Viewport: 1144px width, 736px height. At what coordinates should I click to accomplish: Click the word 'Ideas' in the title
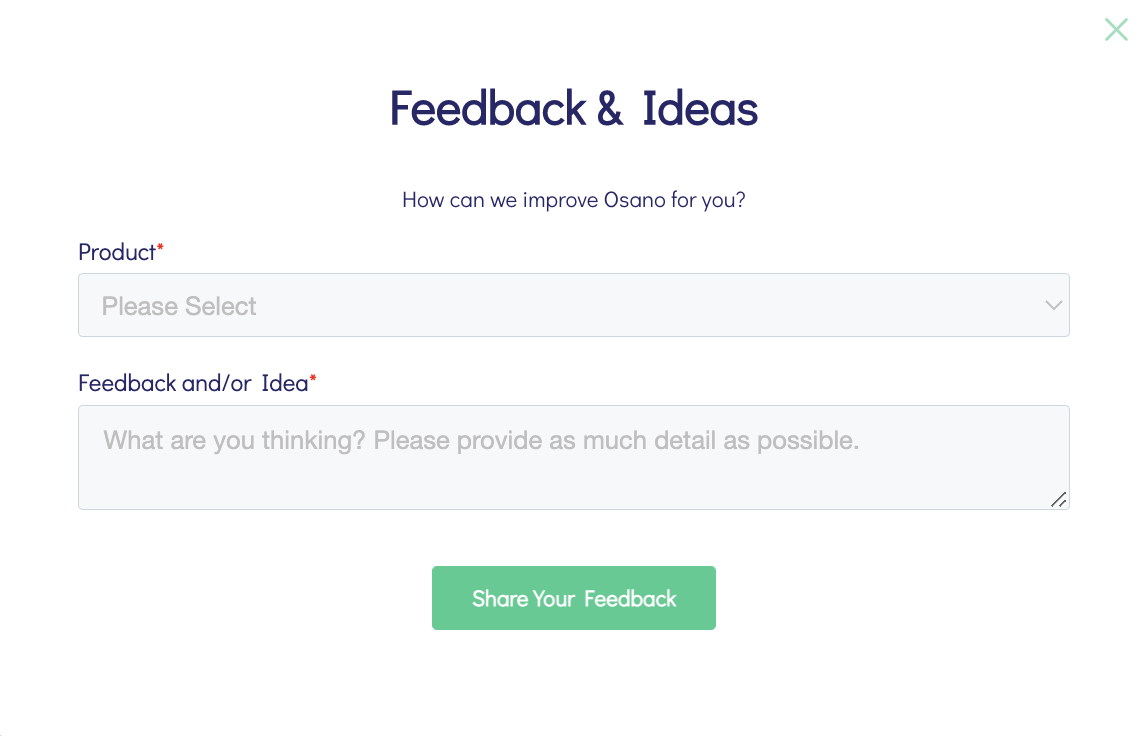(x=700, y=108)
